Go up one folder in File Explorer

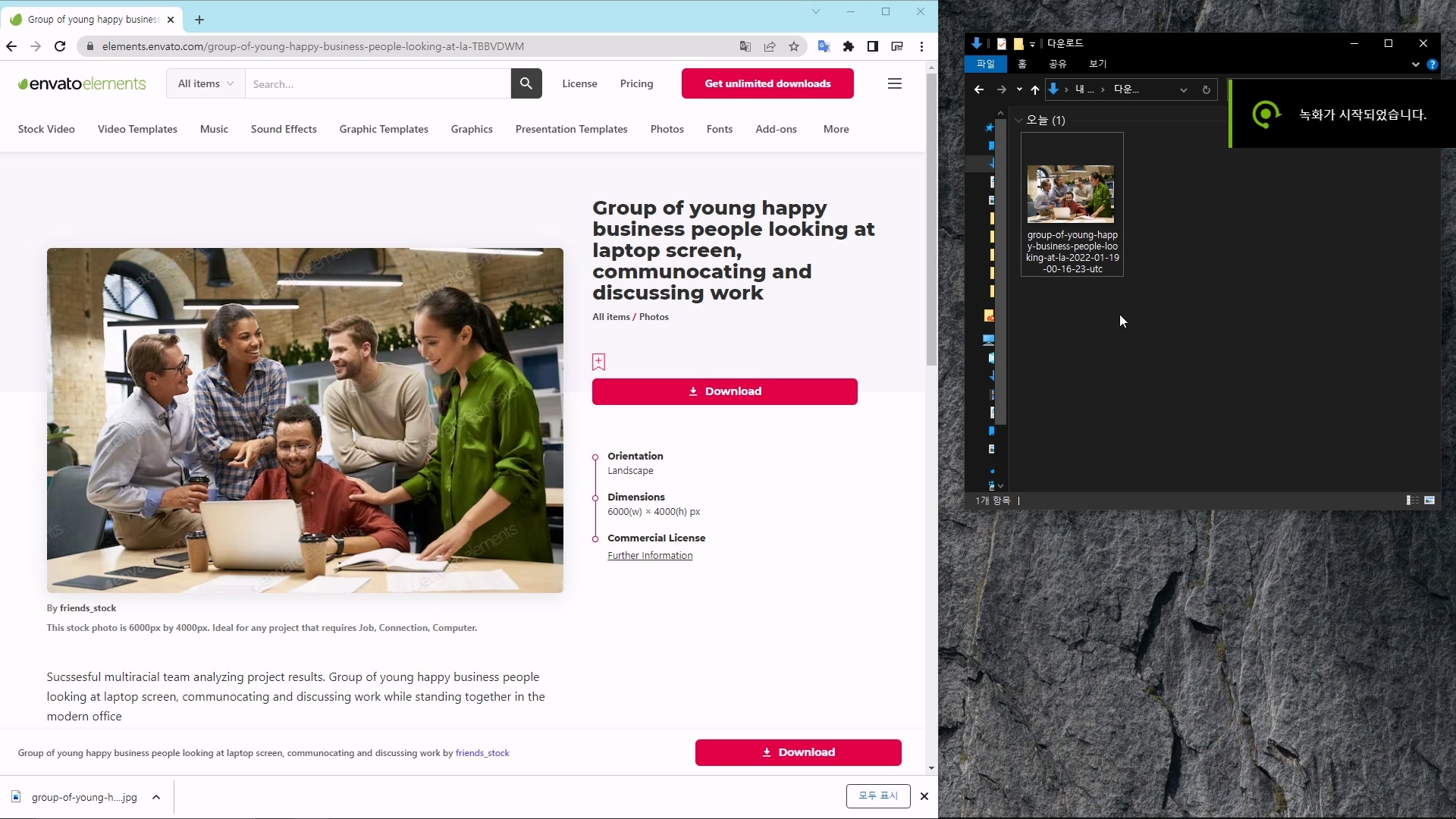[1035, 89]
